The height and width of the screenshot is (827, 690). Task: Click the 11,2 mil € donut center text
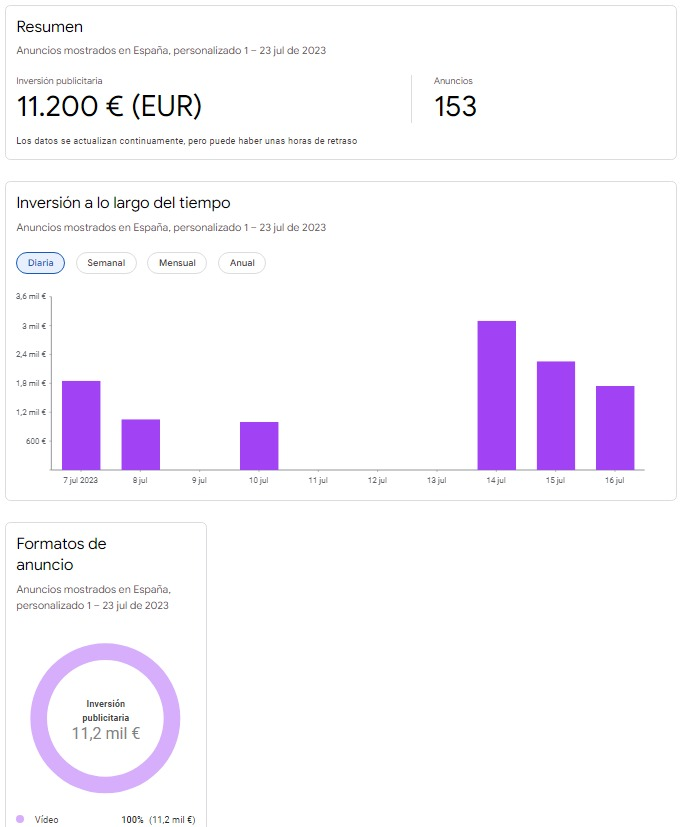[106, 733]
